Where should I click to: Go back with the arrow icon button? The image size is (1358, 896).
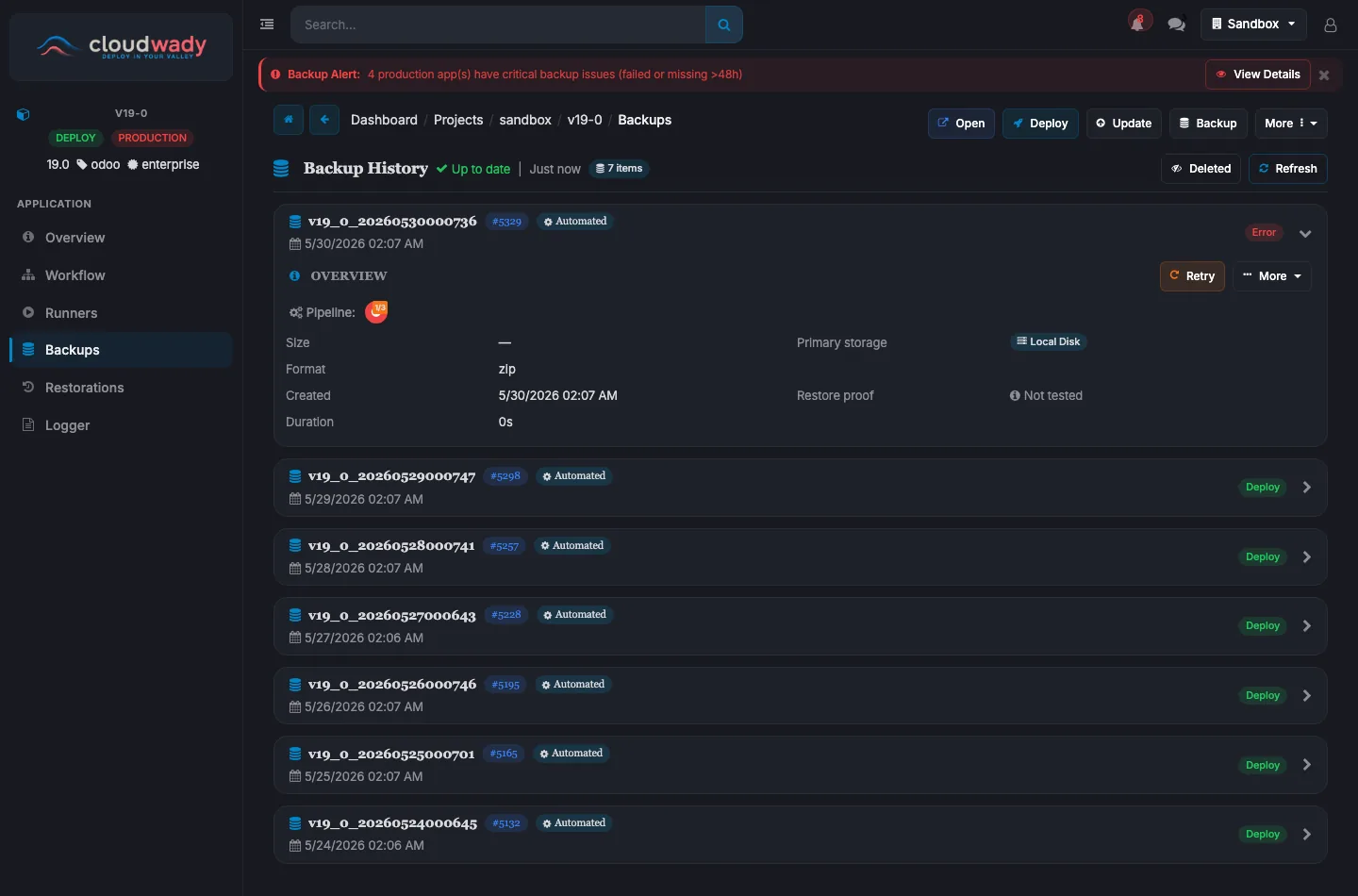(x=323, y=120)
